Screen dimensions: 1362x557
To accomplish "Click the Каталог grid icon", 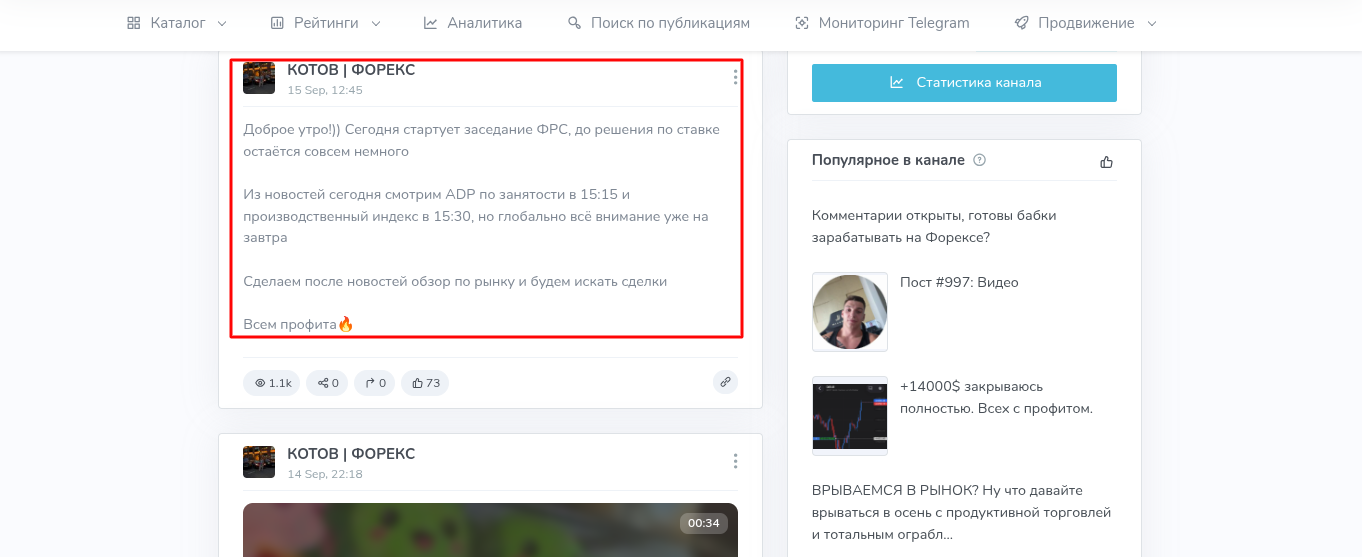I will pyautogui.click(x=133, y=23).
